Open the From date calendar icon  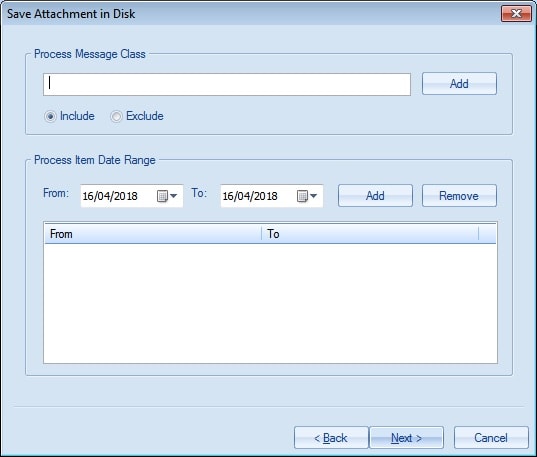pos(162,196)
